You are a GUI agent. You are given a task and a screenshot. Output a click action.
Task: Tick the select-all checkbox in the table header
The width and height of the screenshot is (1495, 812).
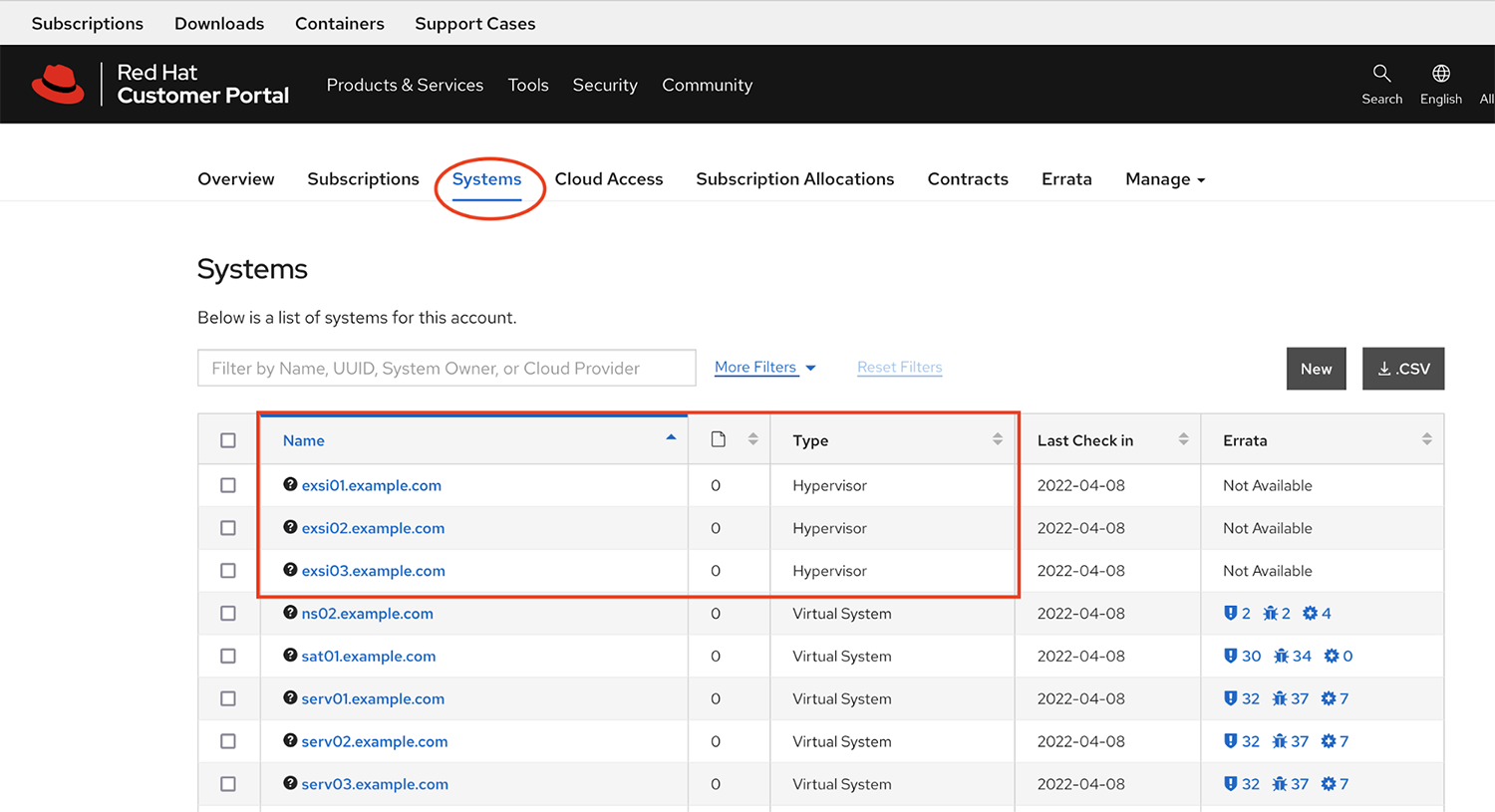tap(228, 438)
